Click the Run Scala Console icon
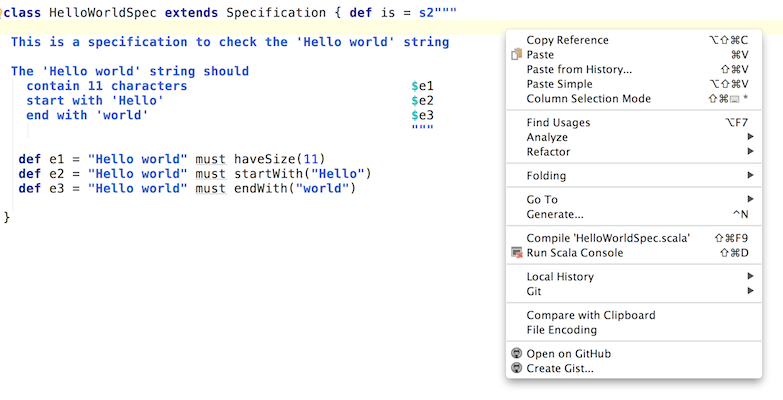The width and height of the screenshot is (783, 400). click(516, 253)
